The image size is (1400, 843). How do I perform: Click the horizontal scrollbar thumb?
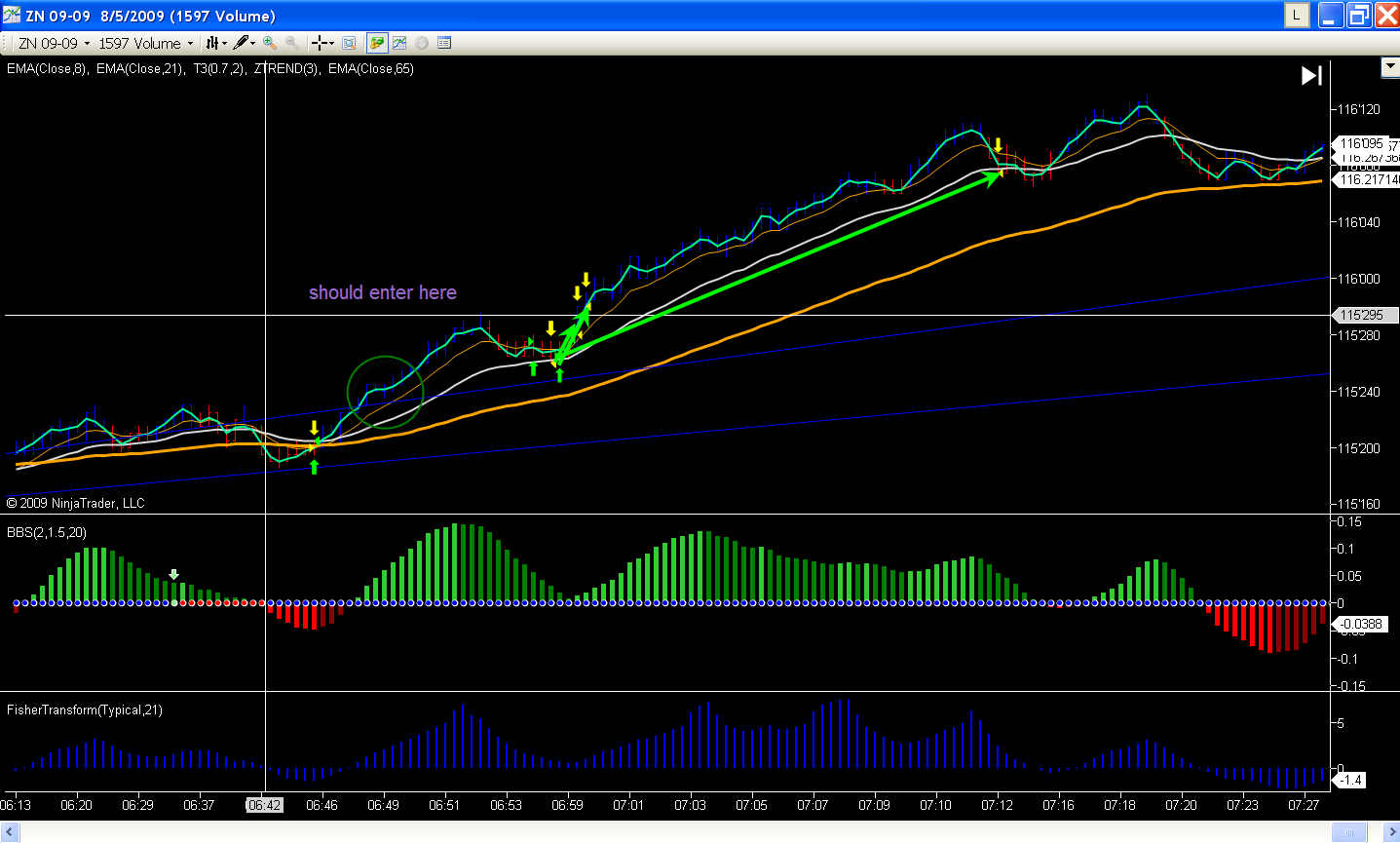(1349, 833)
